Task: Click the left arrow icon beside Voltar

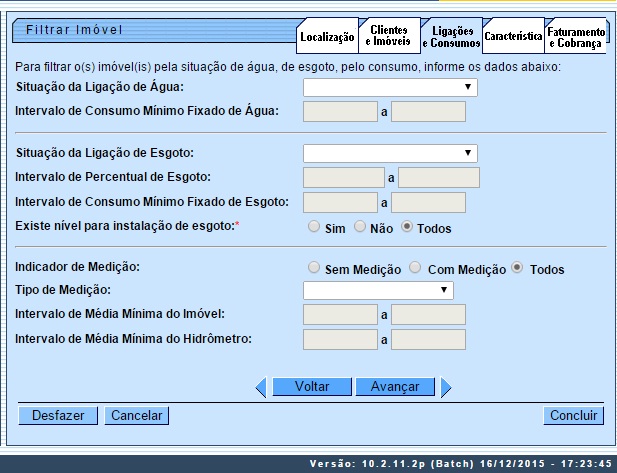Action: (x=261, y=387)
